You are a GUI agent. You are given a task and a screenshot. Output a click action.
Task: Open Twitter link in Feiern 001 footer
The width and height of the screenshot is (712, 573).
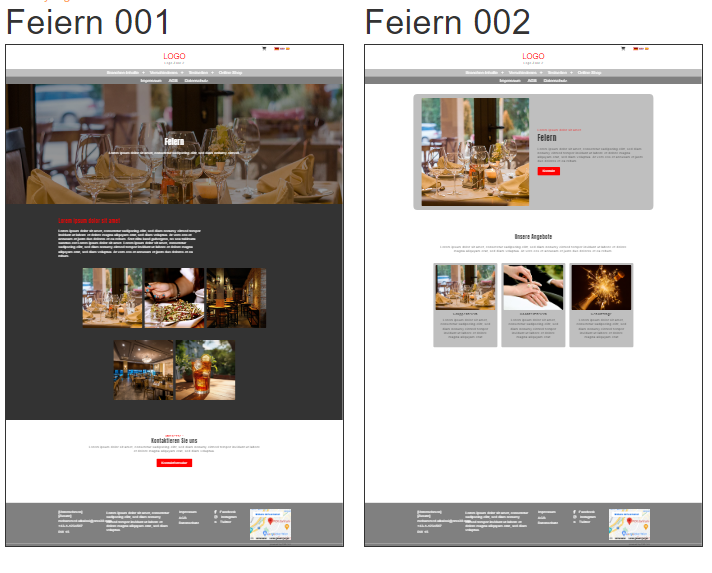[x=226, y=522]
